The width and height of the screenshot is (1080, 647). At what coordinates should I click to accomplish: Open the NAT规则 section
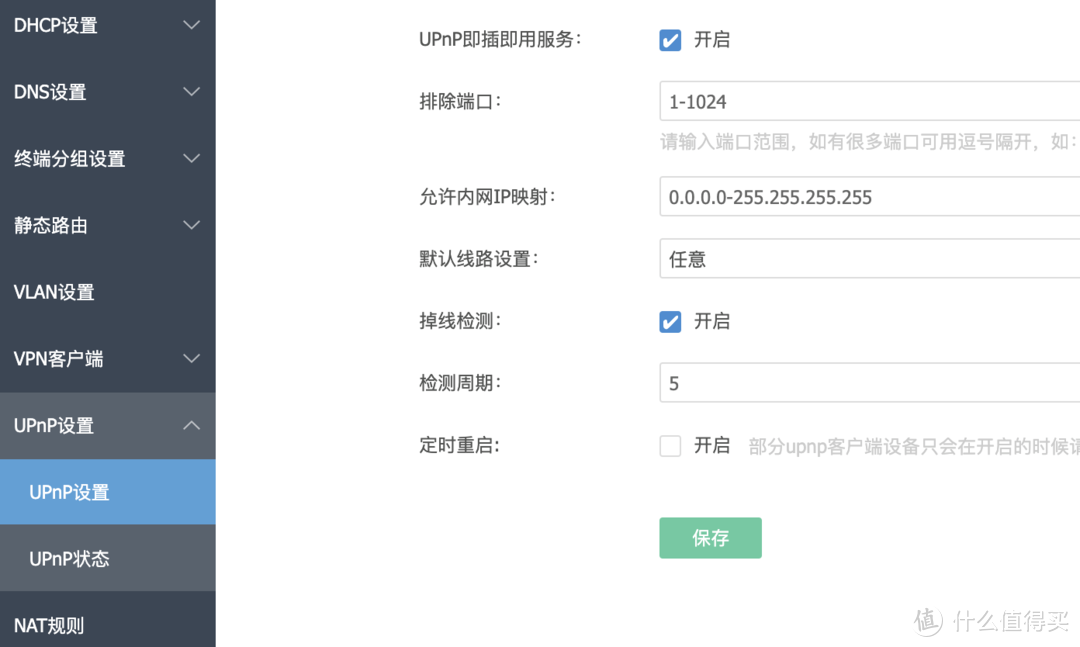[x=107, y=624]
